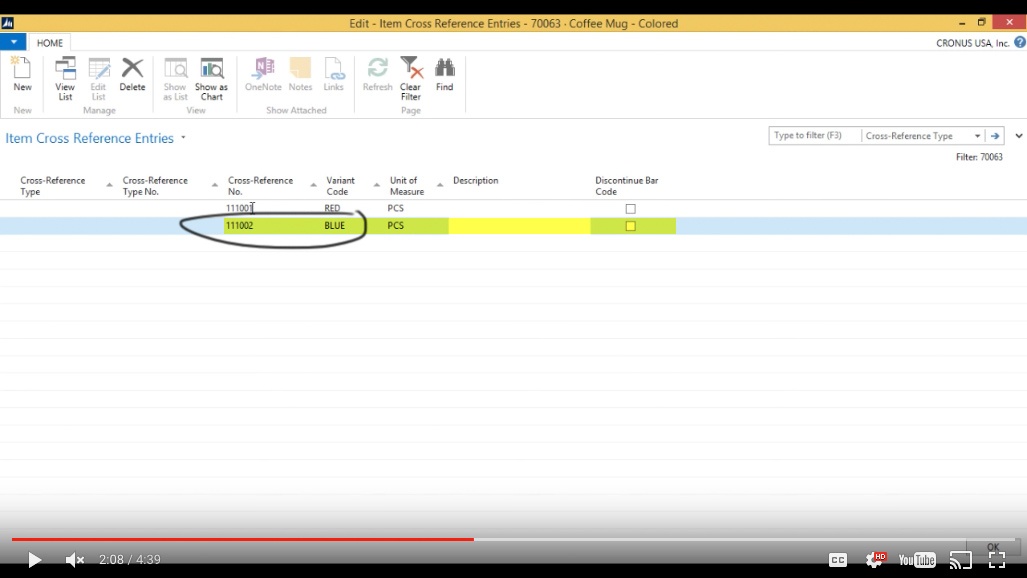Create a New cross reference entry
Image resolution: width=1027 pixels, height=578 pixels.
pyautogui.click(x=20, y=75)
